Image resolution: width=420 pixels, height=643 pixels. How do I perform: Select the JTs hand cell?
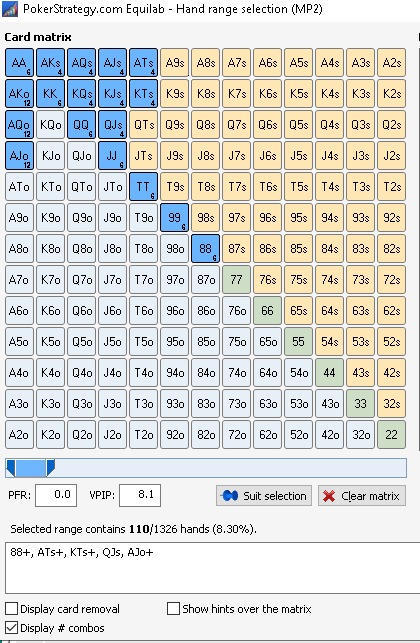point(144,155)
